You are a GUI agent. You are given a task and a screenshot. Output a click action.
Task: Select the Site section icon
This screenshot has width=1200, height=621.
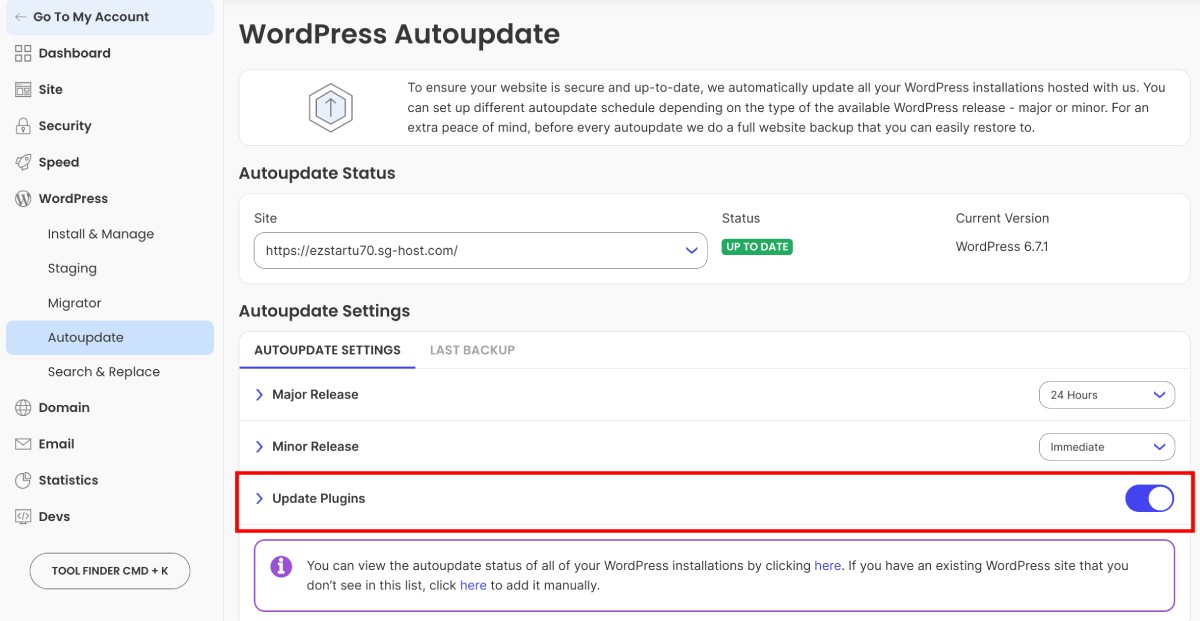click(x=22, y=89)
